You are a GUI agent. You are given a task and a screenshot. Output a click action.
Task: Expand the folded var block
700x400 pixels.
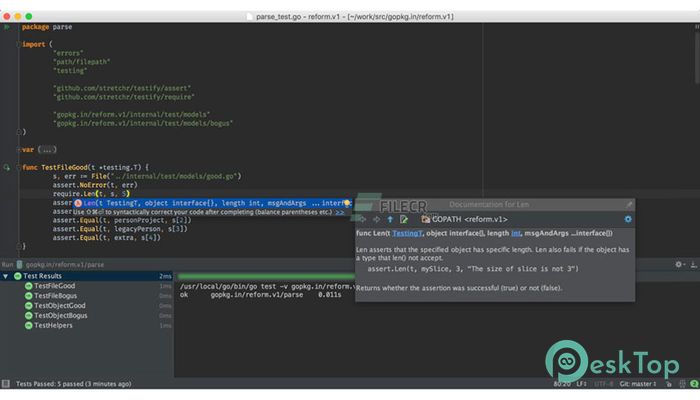[x=19, y=150]
